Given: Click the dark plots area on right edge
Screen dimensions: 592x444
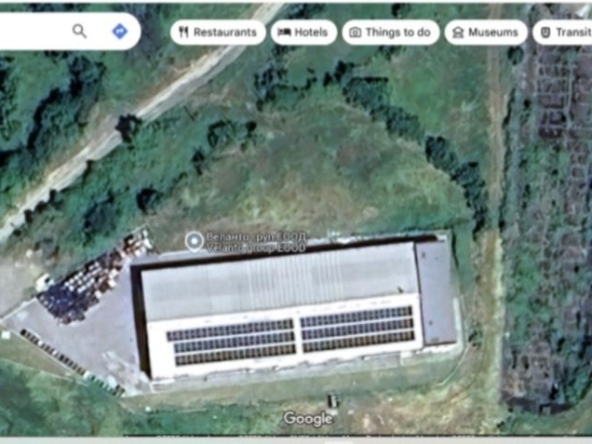Looking at the screenshot, I should [x=547, y=227].
